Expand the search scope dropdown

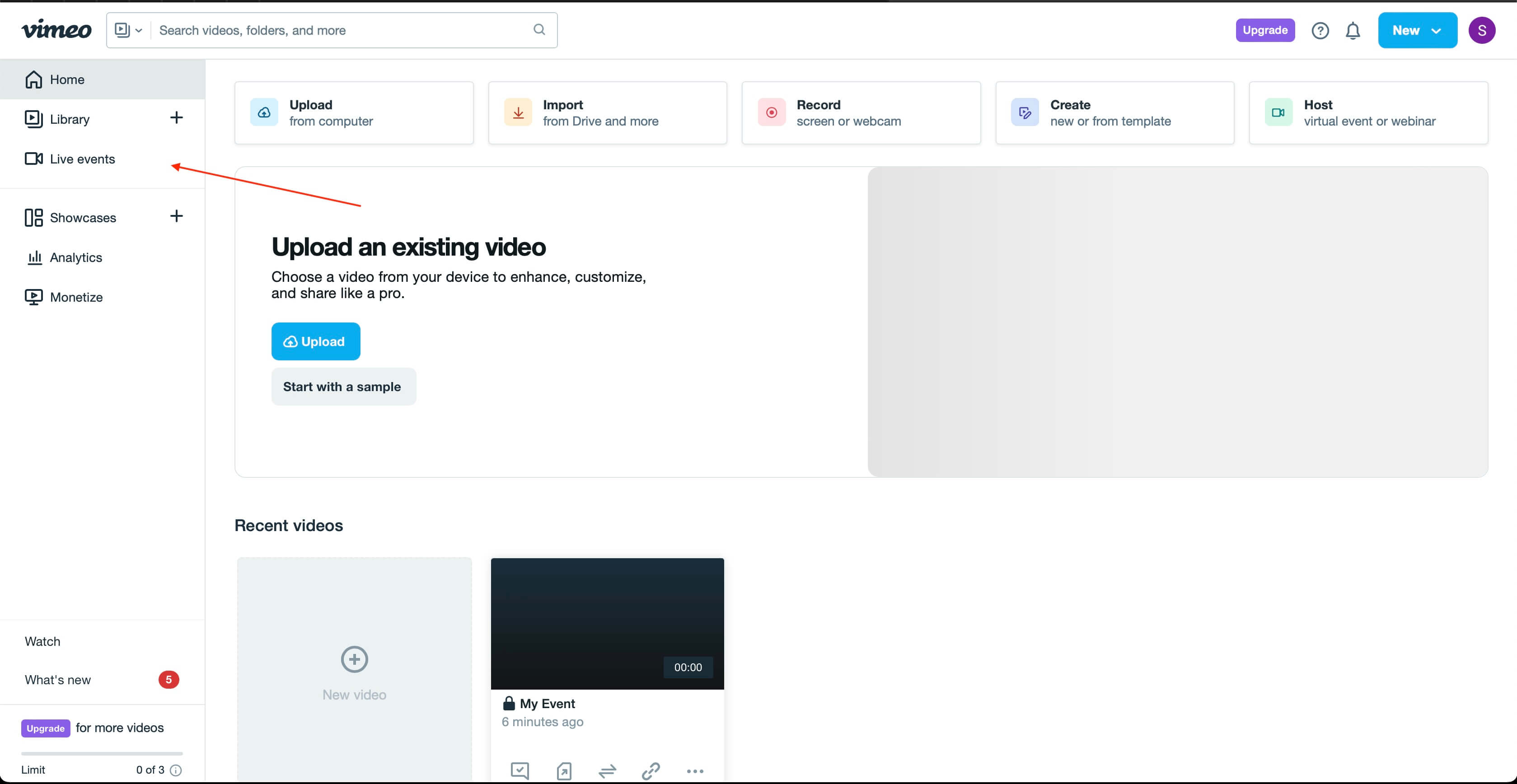(x=128, y=30)
